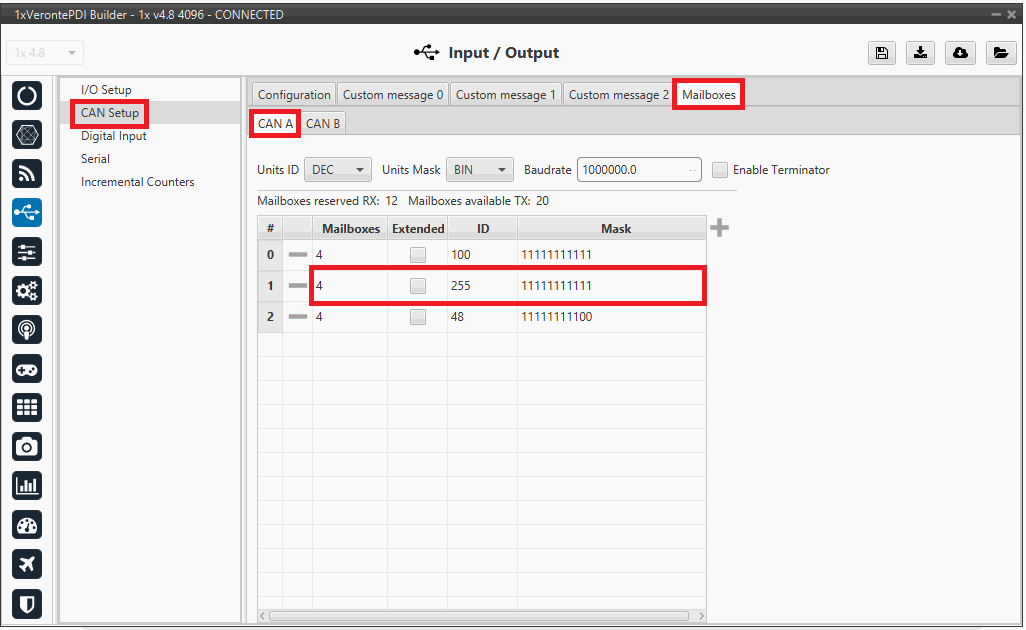Viewport: 1026px width, 630px height.
Task: Open the Units ID DEC dropdown
Action: click(x=337, y=170)
